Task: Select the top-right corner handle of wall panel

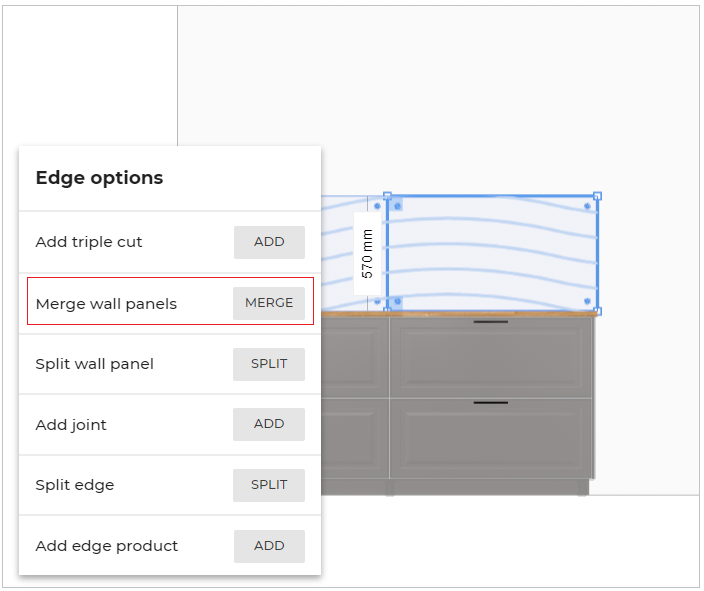Action: [597, 196]
